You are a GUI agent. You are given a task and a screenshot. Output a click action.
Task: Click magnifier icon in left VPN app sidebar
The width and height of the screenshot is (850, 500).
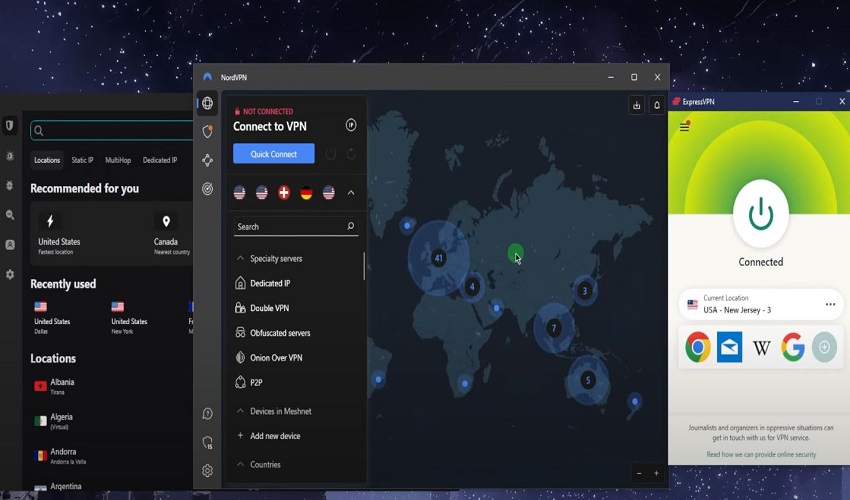click(x=10, y=215)
